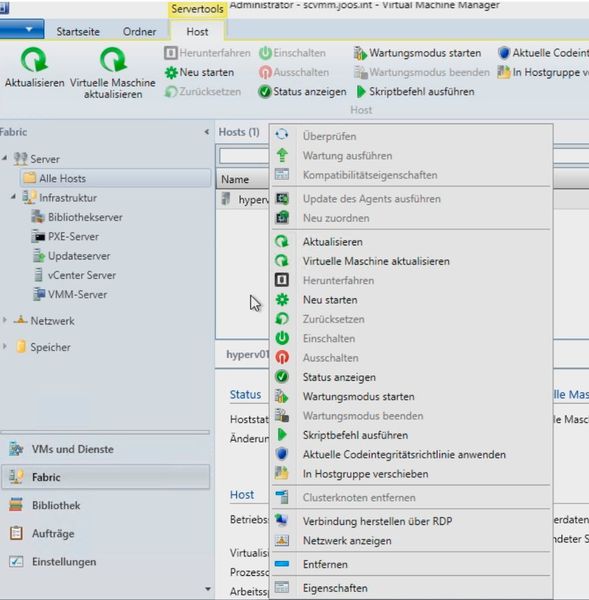Click Skriptbefehl ausführen arrow in context menu

pyautogui.click(x=282, y=435)
